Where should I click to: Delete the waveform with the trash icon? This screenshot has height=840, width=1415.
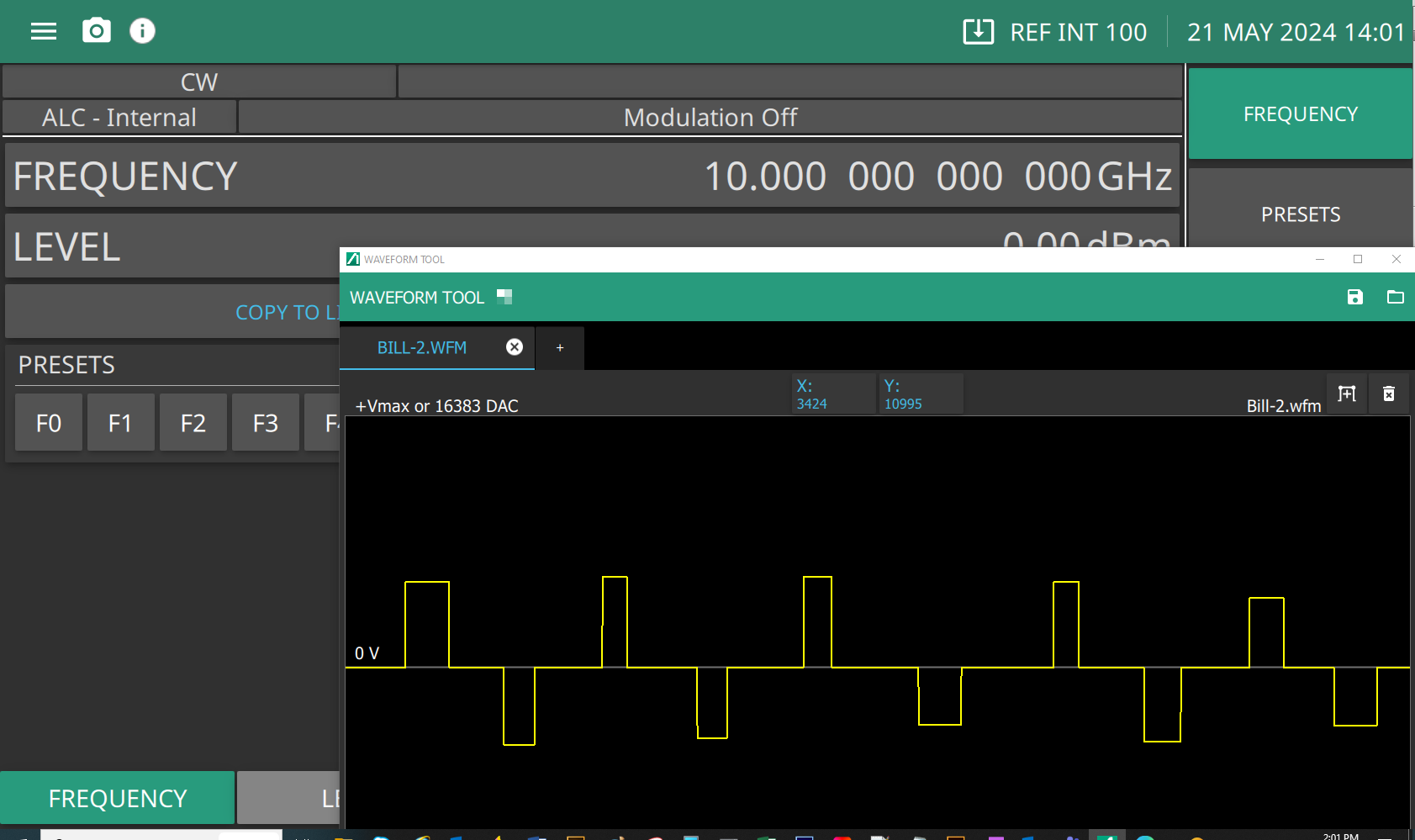coord(1389,394)
